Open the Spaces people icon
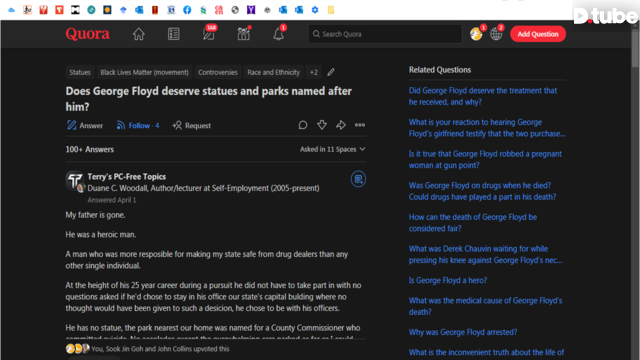 tap(244, 33)
